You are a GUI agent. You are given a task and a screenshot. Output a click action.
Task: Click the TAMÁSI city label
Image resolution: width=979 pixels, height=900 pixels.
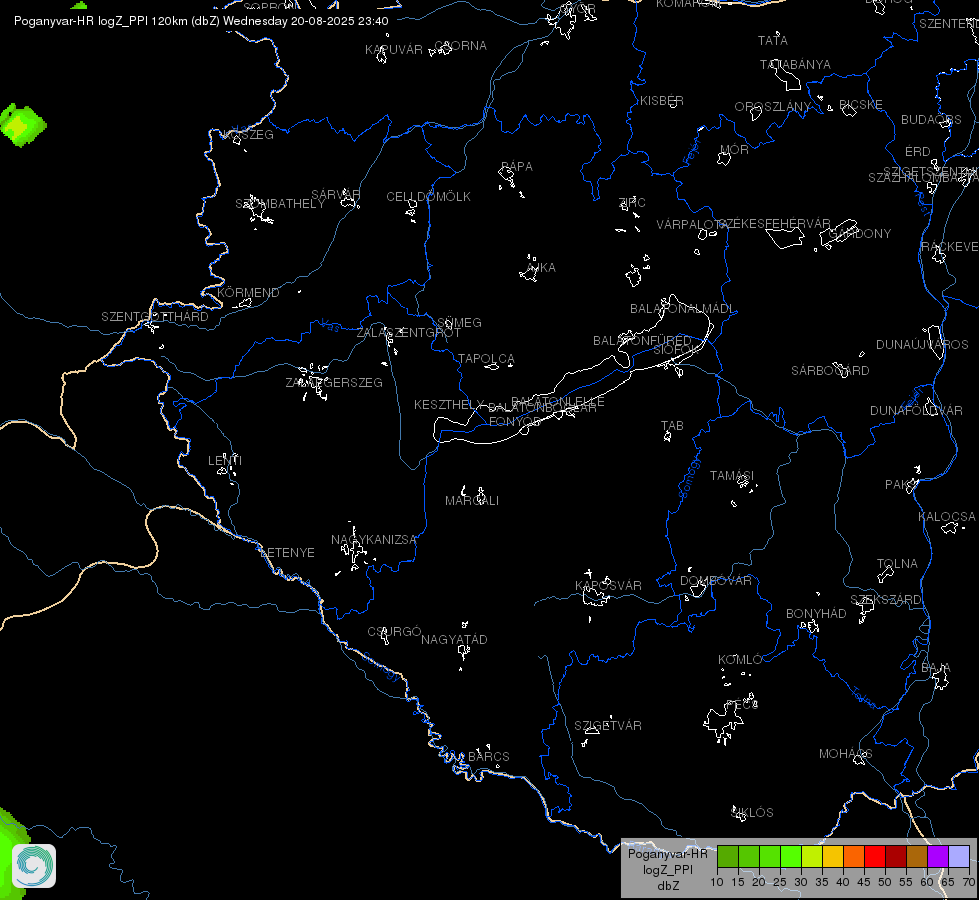[732, 476]
